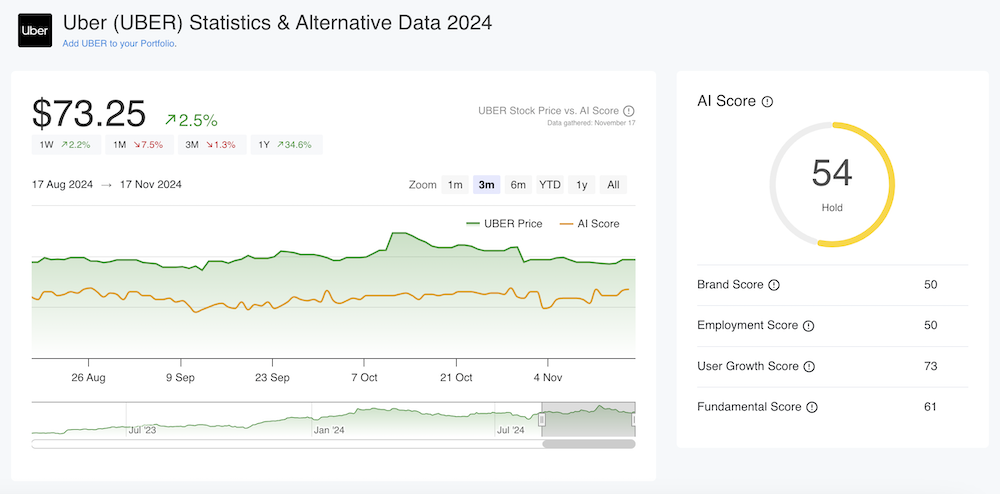The height and width of the screenshot is (494, 1000).
Task: Click info icon by UBER Stock Price vs. AI Score
Action: pos(629,111)
